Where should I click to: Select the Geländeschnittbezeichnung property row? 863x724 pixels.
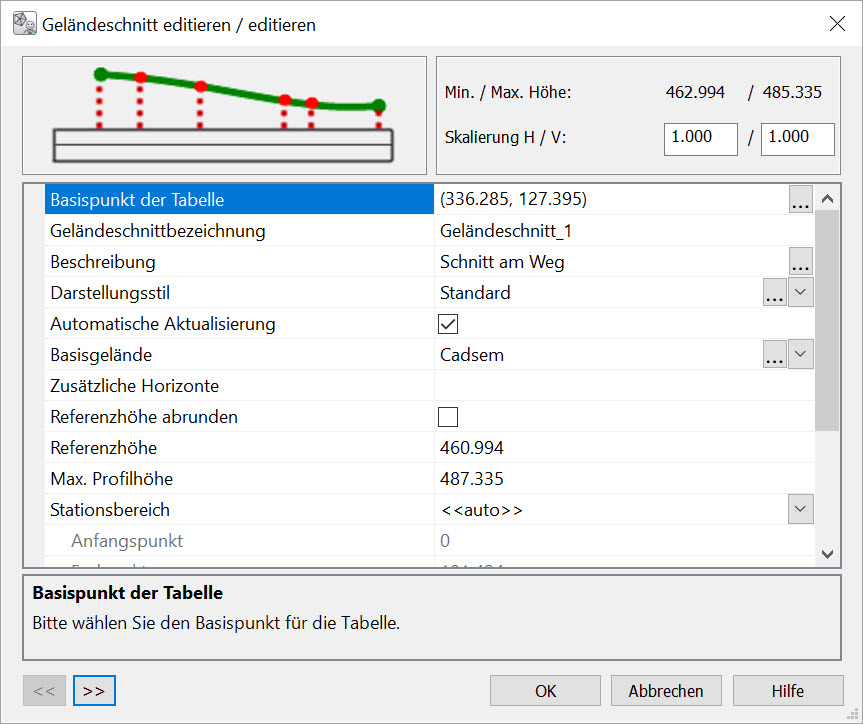[240, 231]
